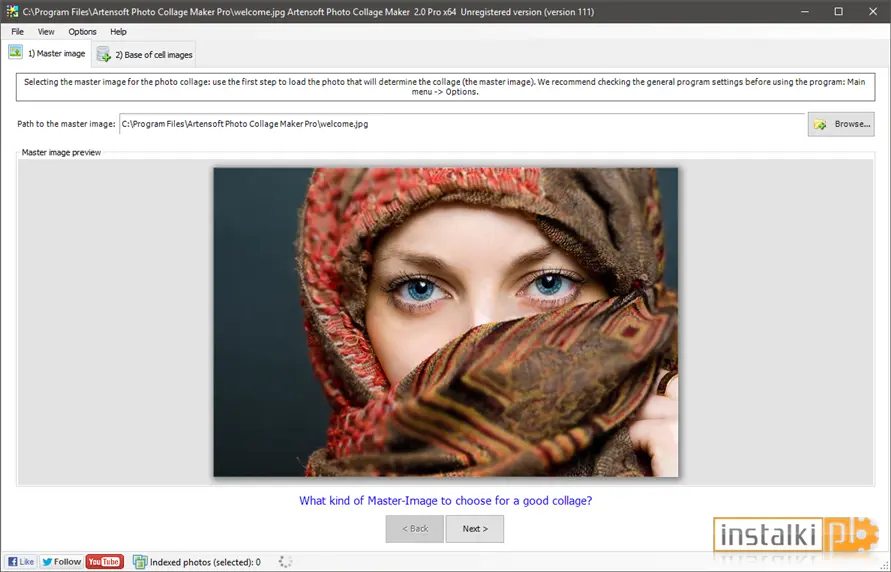Click the loading spinner in status bar
Viewport: 891px width, 572px height.
point(285,562)
